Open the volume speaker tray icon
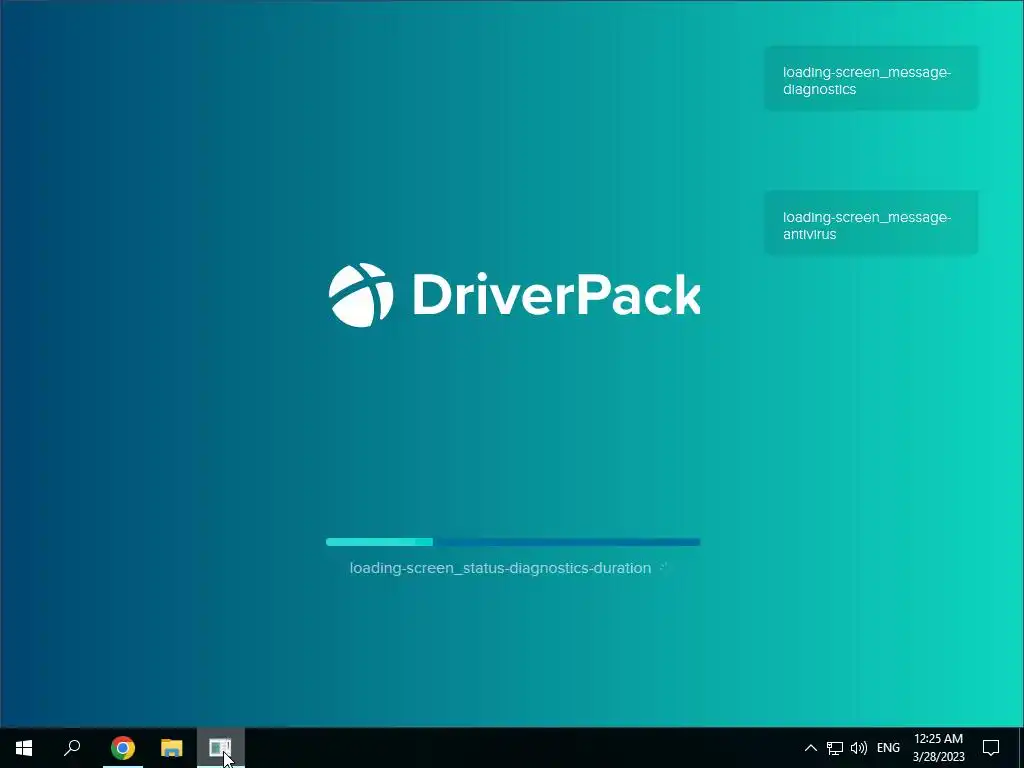 [859, 748]
